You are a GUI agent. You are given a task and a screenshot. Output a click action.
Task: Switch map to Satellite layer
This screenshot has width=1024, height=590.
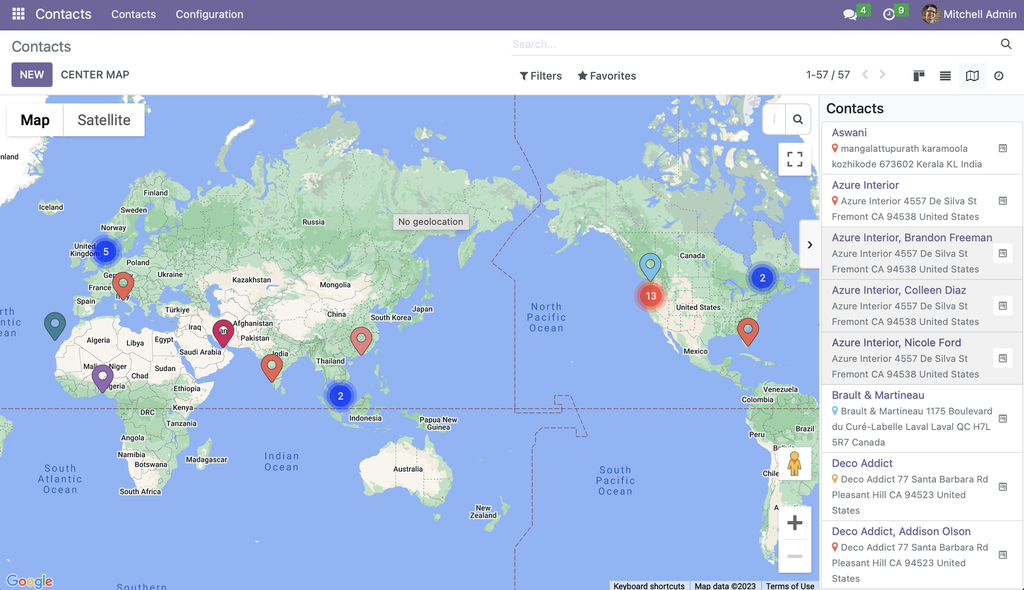(x=104, y=120)
